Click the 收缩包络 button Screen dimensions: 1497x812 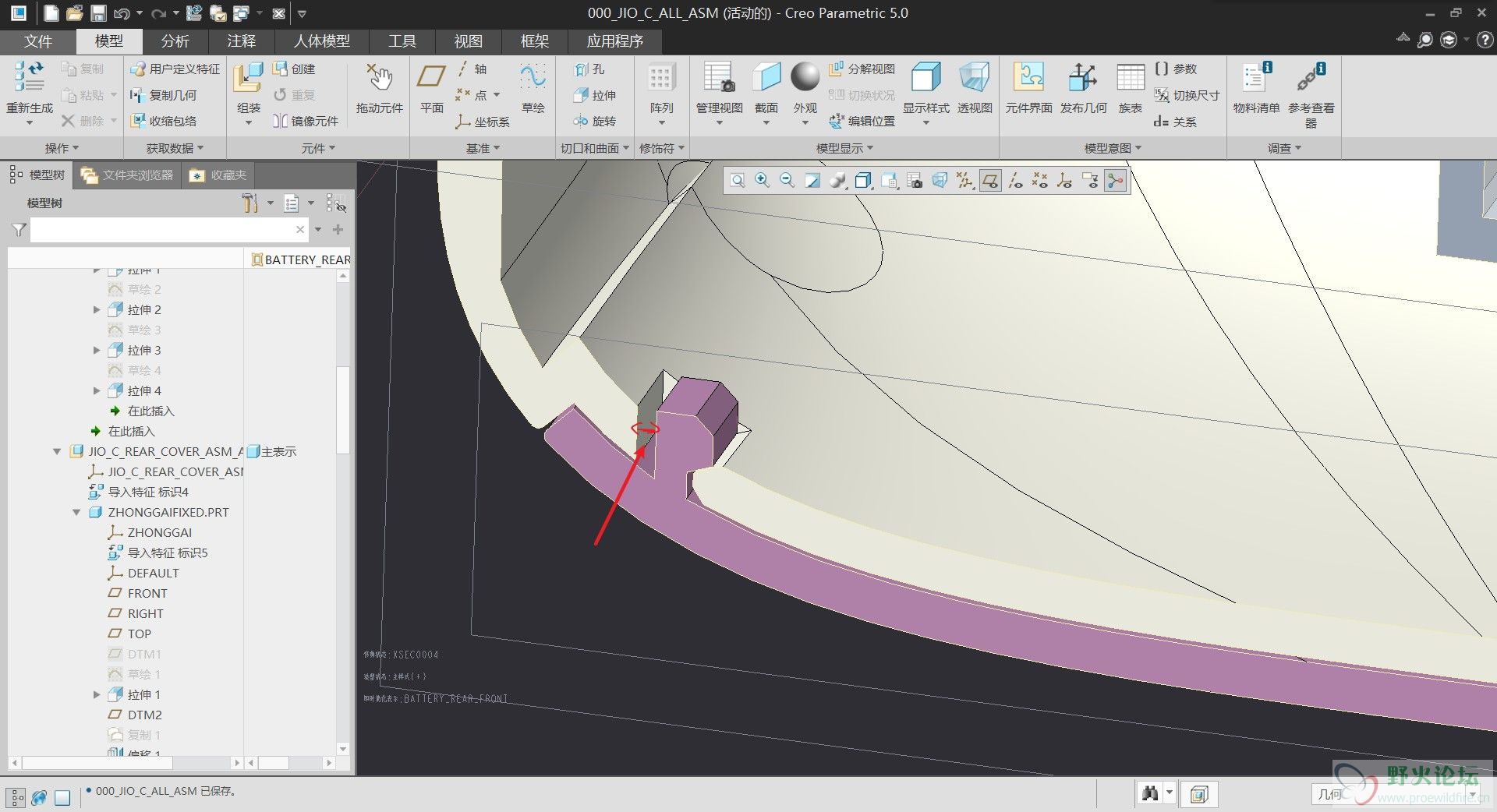tap(163, 121)
